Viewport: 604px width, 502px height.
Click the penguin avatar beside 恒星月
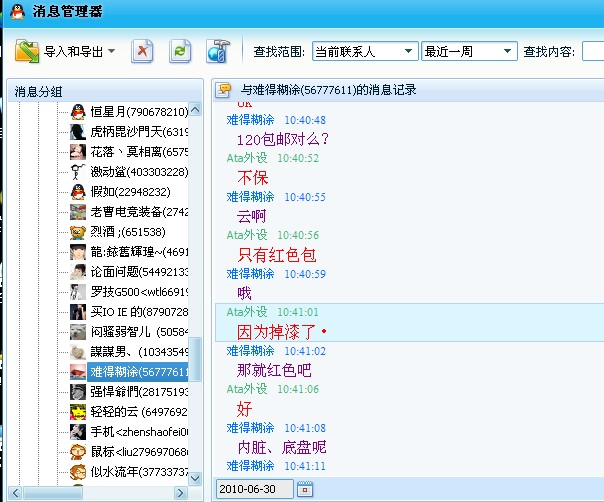coord(78,111)
